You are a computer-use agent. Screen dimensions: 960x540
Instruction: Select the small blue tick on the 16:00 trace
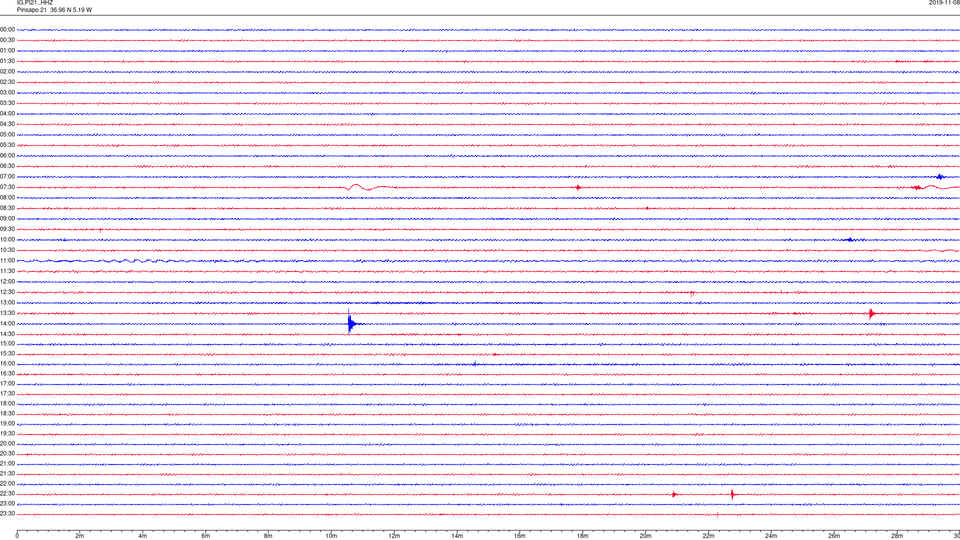click(x=474, y=364)
